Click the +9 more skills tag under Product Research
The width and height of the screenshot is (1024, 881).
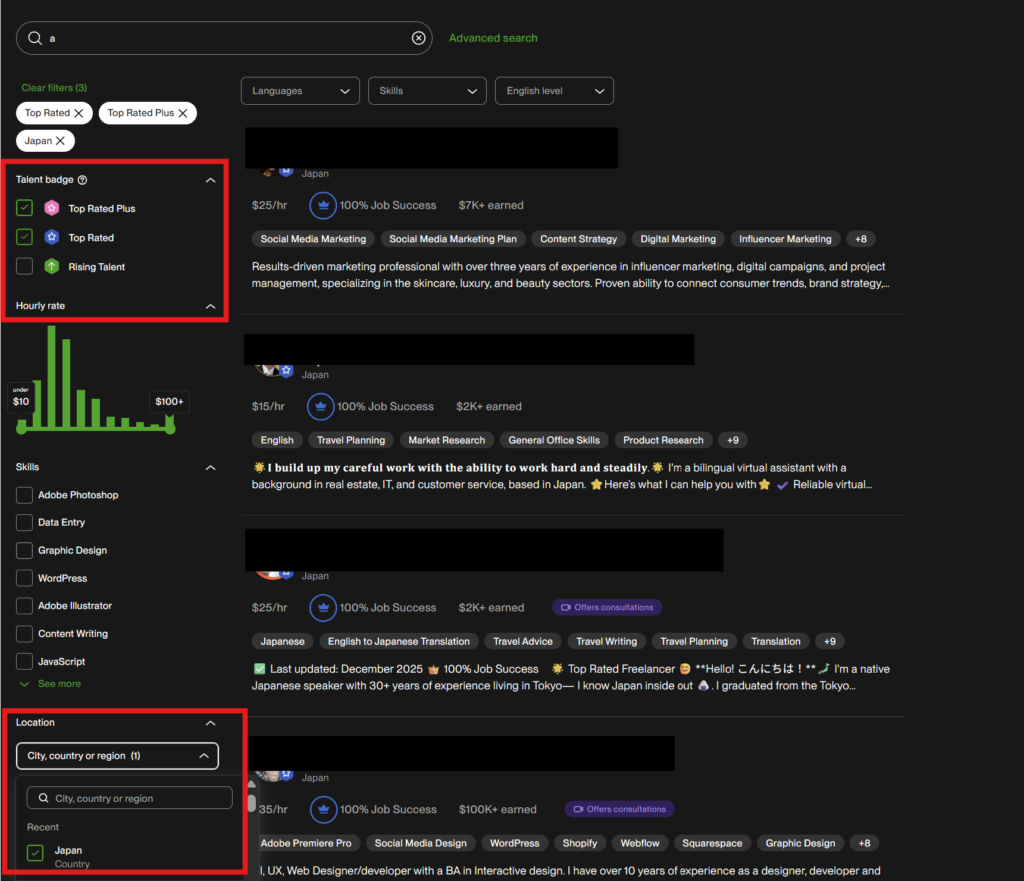pos(733,440)
